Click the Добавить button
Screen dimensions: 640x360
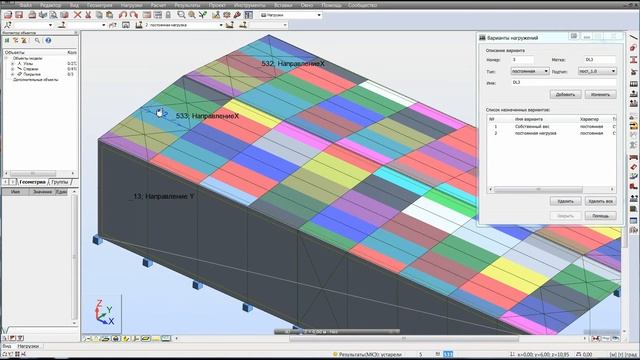565,94
